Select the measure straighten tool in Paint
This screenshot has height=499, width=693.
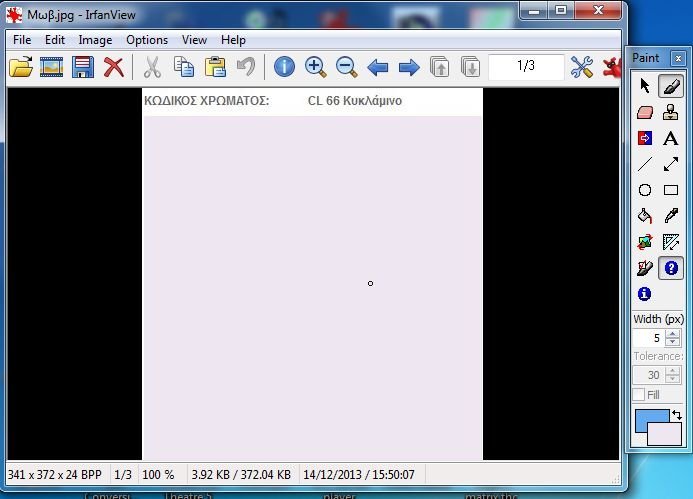671,242
